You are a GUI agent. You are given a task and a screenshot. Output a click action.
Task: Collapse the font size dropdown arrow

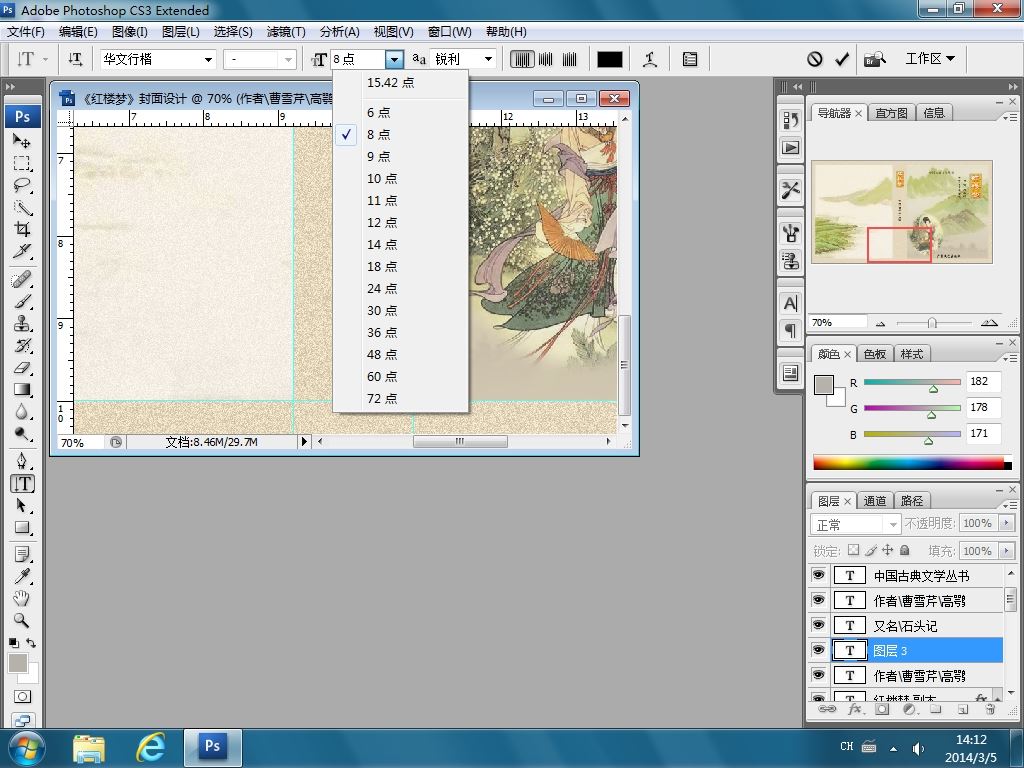click(394, 59)
